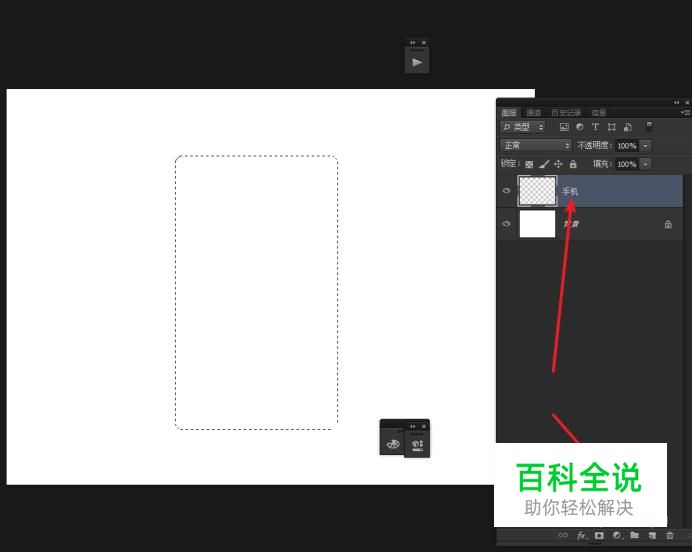Viewport: 692px width, 552px height.
Task: Select the 背景 layer name
Action: coord(571,224)
